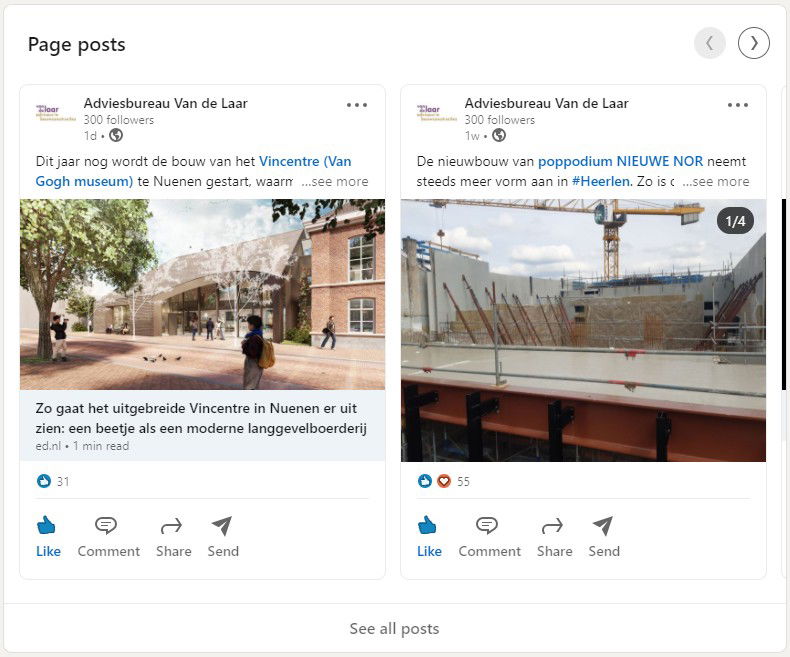Open article headline Zo gaat het uitgebreide Vincentre

pyautogui.click(x=201, y=418)
